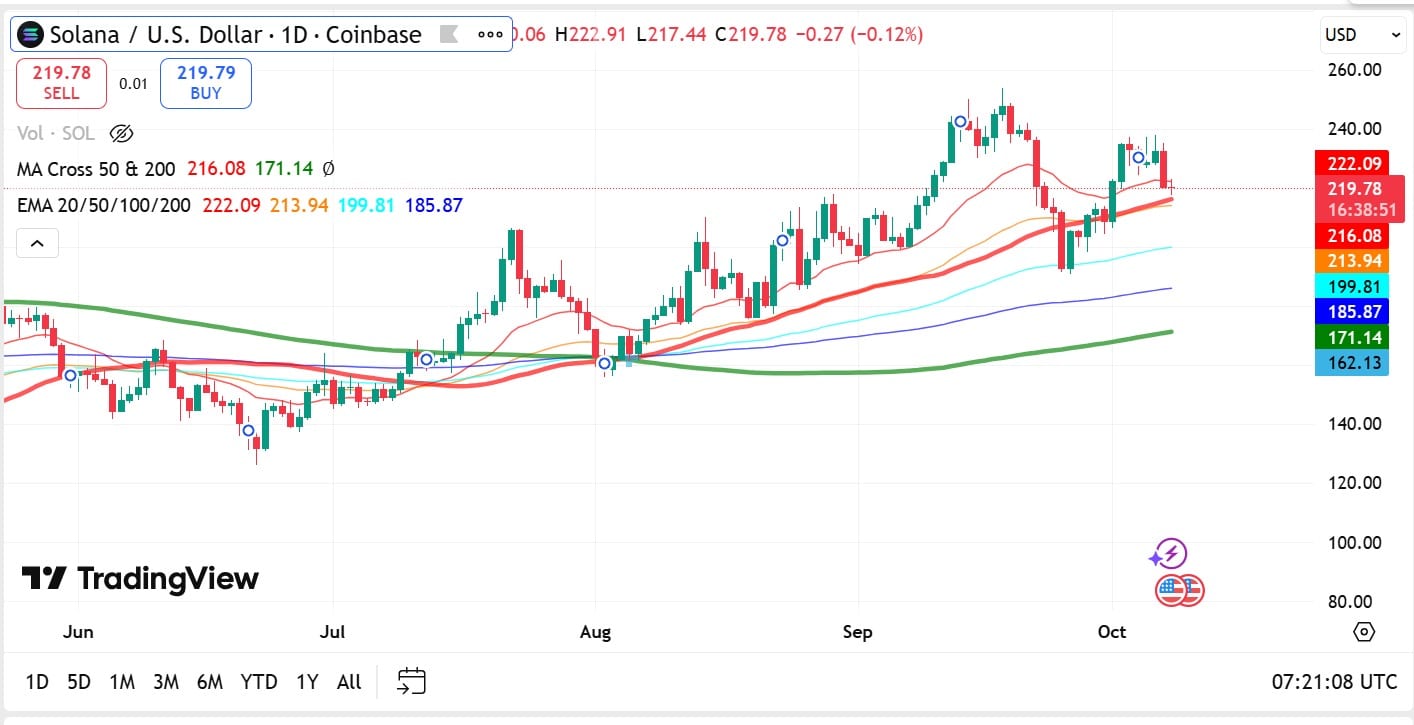Viewport: 1414px width, 725px height.
Task: Open the go-to-date calendar icon
Action: [411, 682]
